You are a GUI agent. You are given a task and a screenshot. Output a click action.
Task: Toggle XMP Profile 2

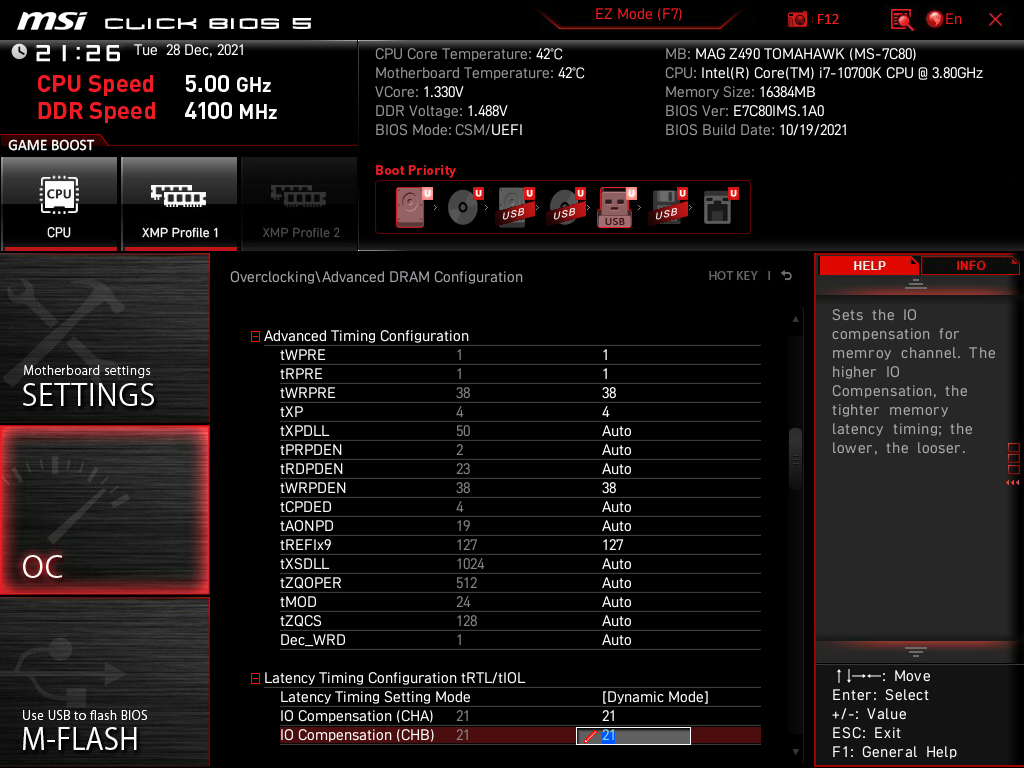click(x=300, y=204)
